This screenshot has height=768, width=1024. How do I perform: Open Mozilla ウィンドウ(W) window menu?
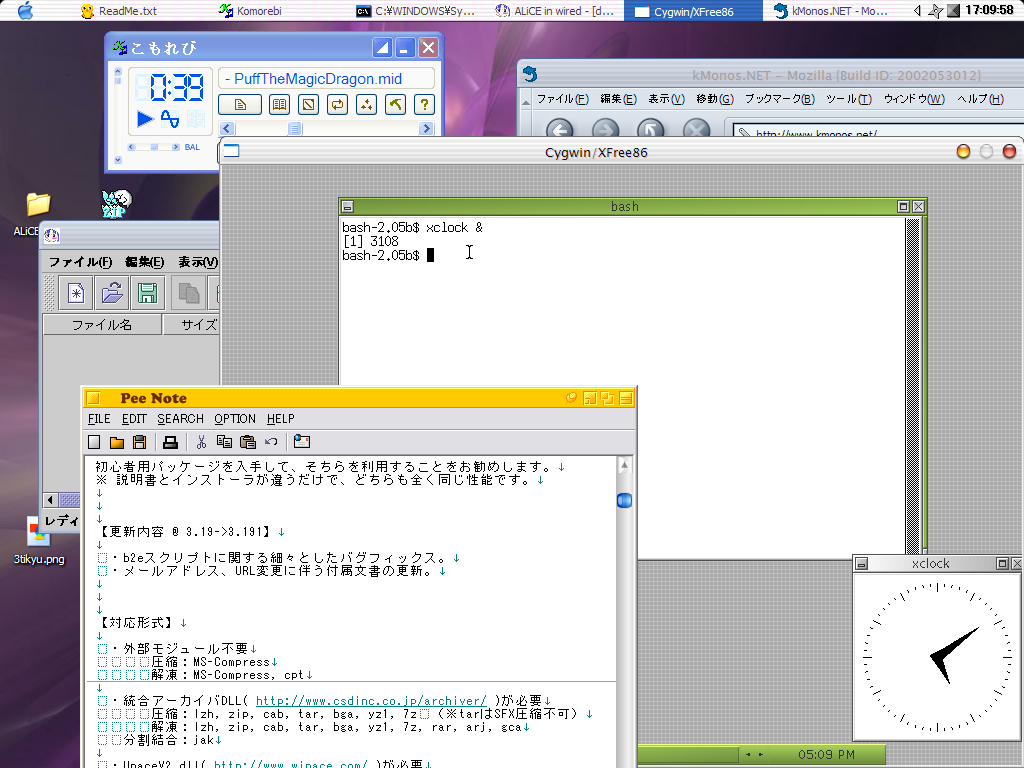coord(914,99)
